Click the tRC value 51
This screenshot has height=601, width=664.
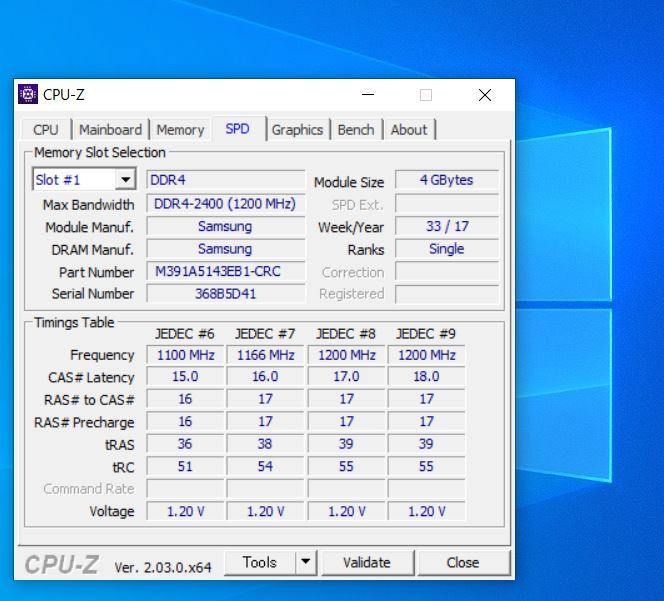[x=185, y=466]
